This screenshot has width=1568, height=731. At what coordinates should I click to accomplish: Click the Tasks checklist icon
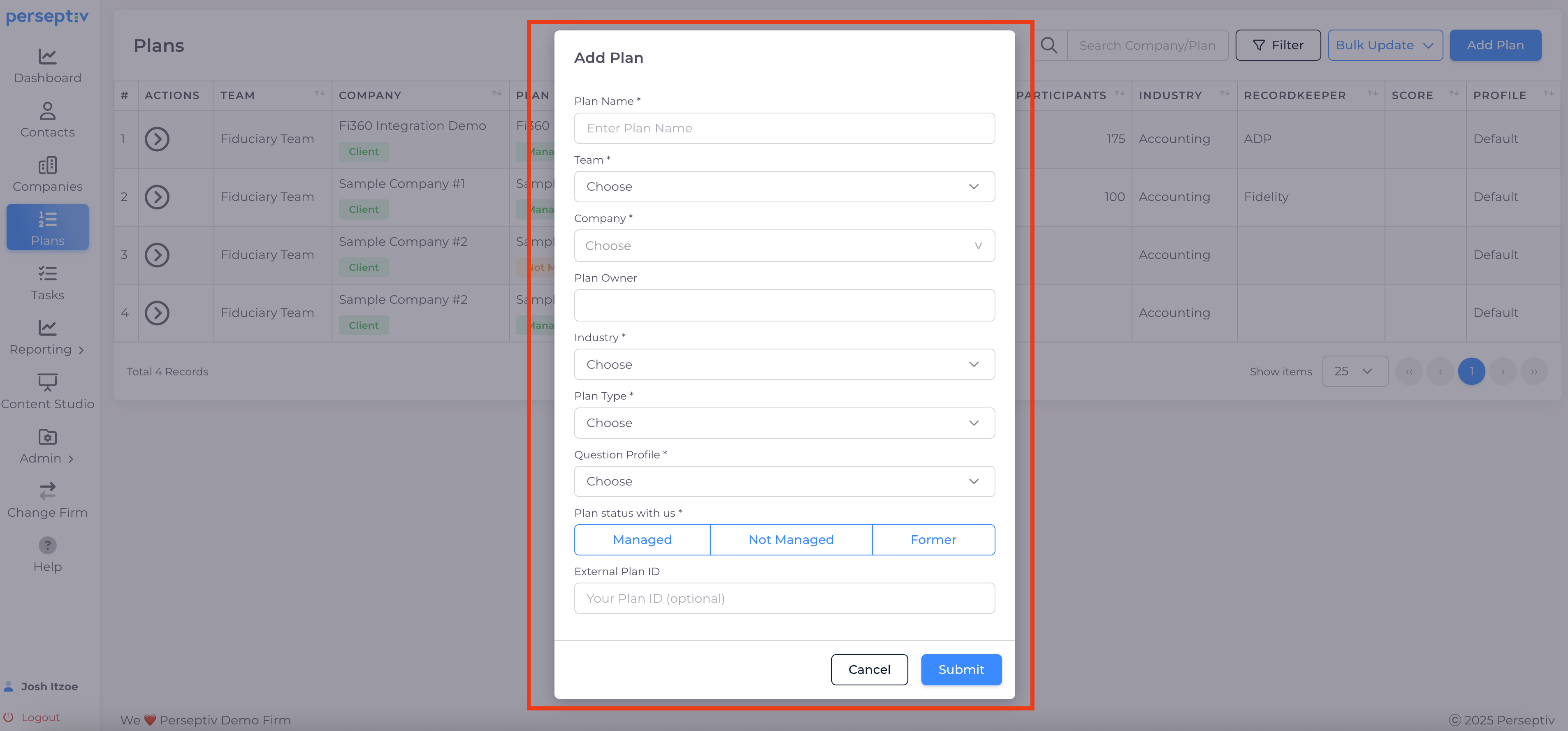pos(47,274)
